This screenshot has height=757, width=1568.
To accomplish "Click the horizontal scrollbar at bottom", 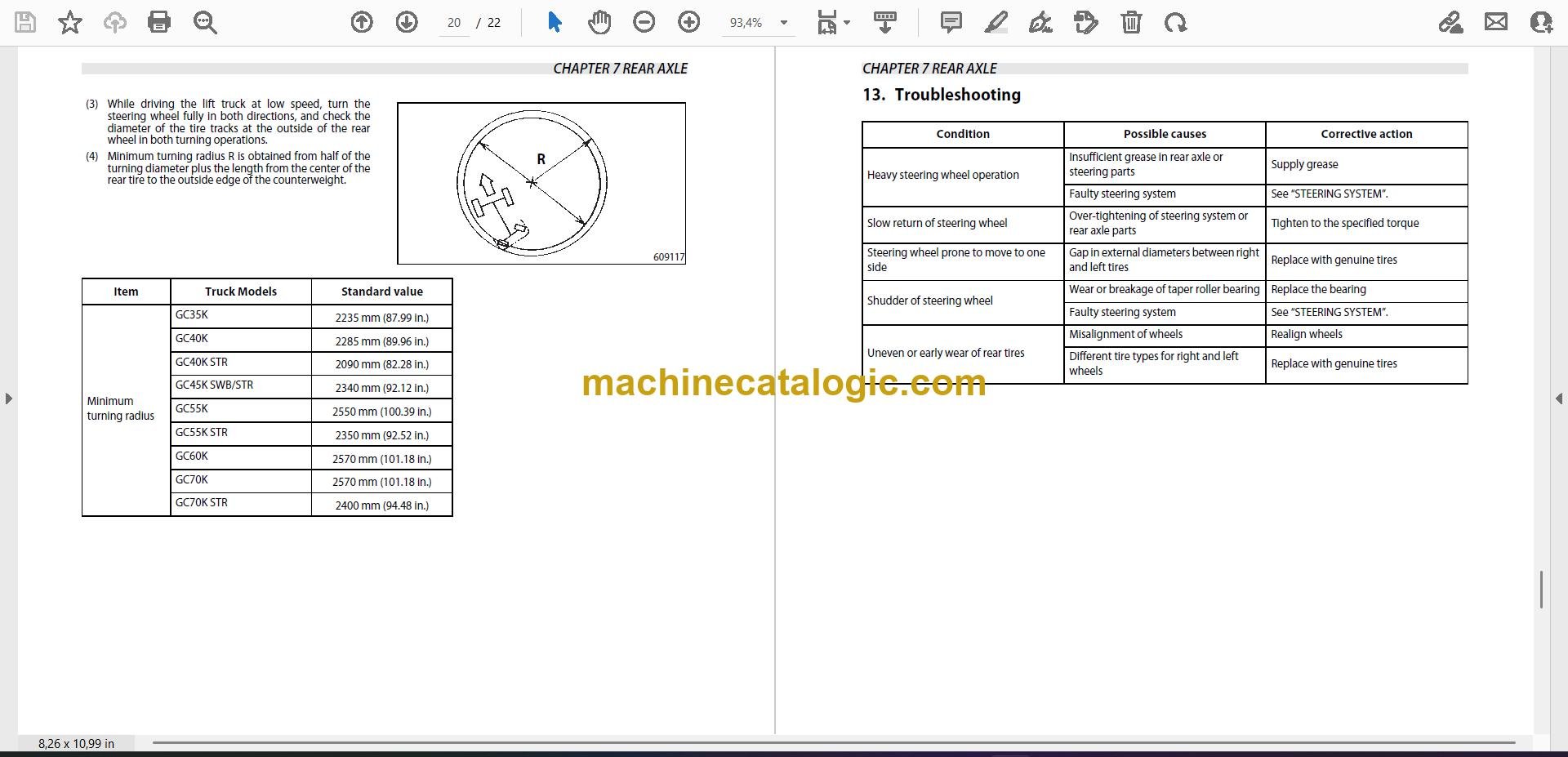I will (834, 743).
